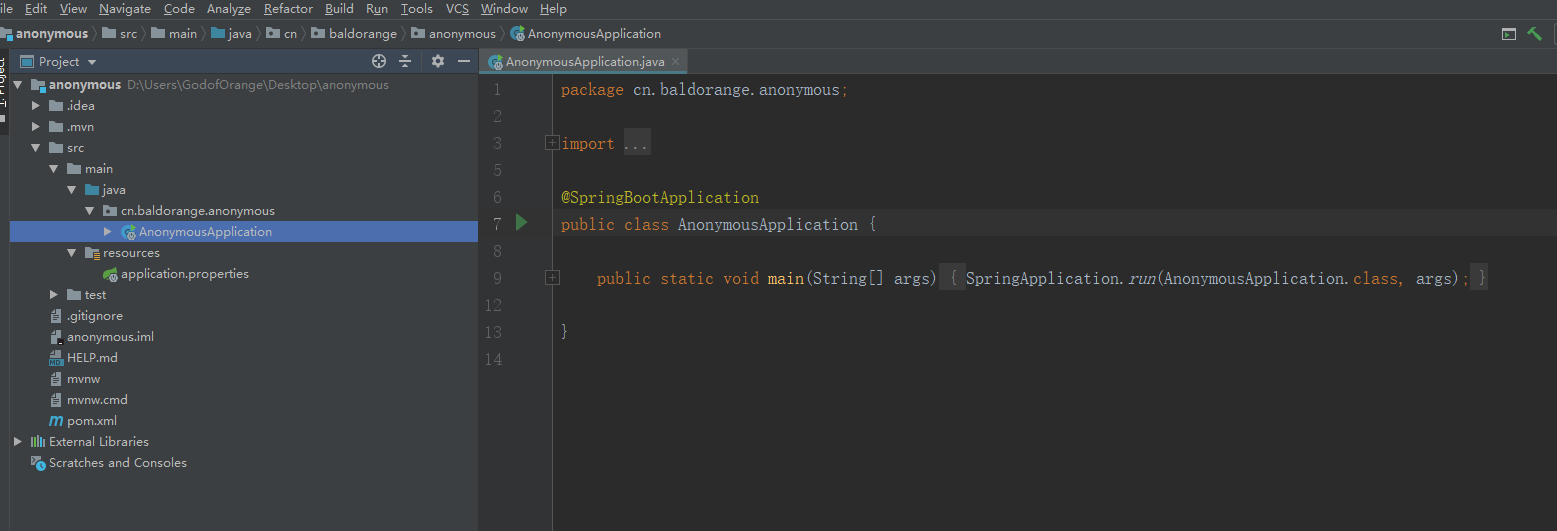This screenshot has width=1557, height=531.
Task: Expand External Libraries
Action: [x=18, y=442]
